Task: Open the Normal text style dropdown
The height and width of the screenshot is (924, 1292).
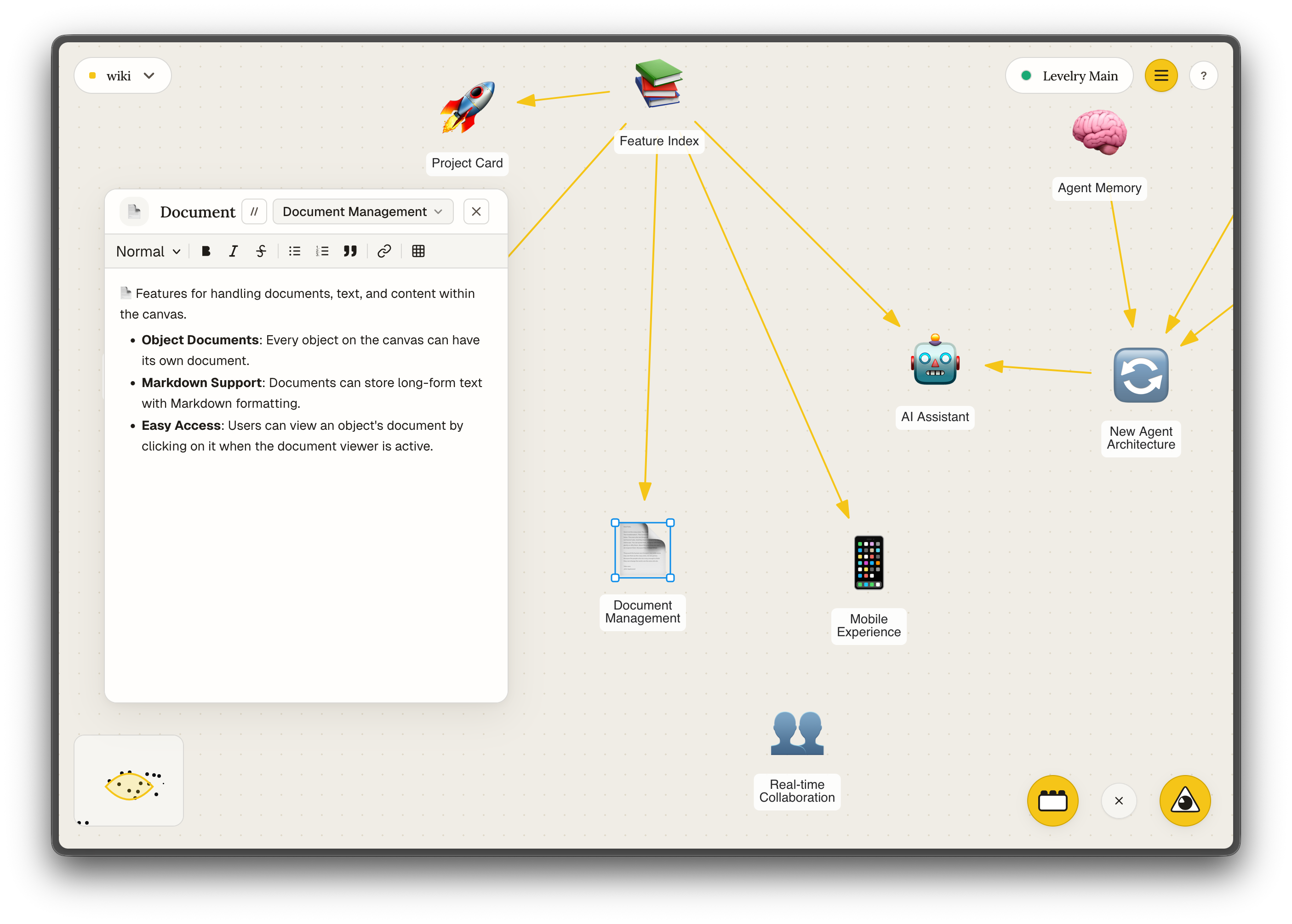Action: 148,251
